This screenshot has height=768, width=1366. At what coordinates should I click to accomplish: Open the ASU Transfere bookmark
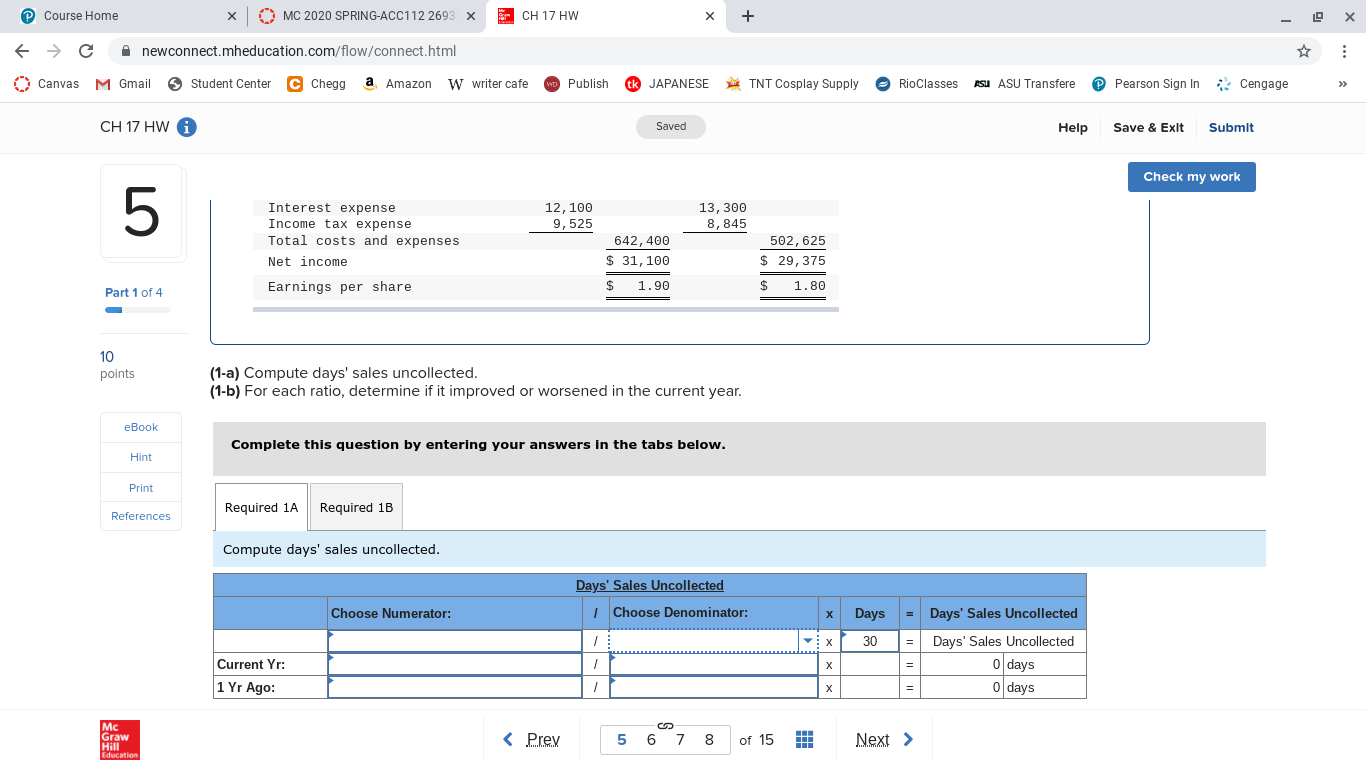tap(1025, 84)
